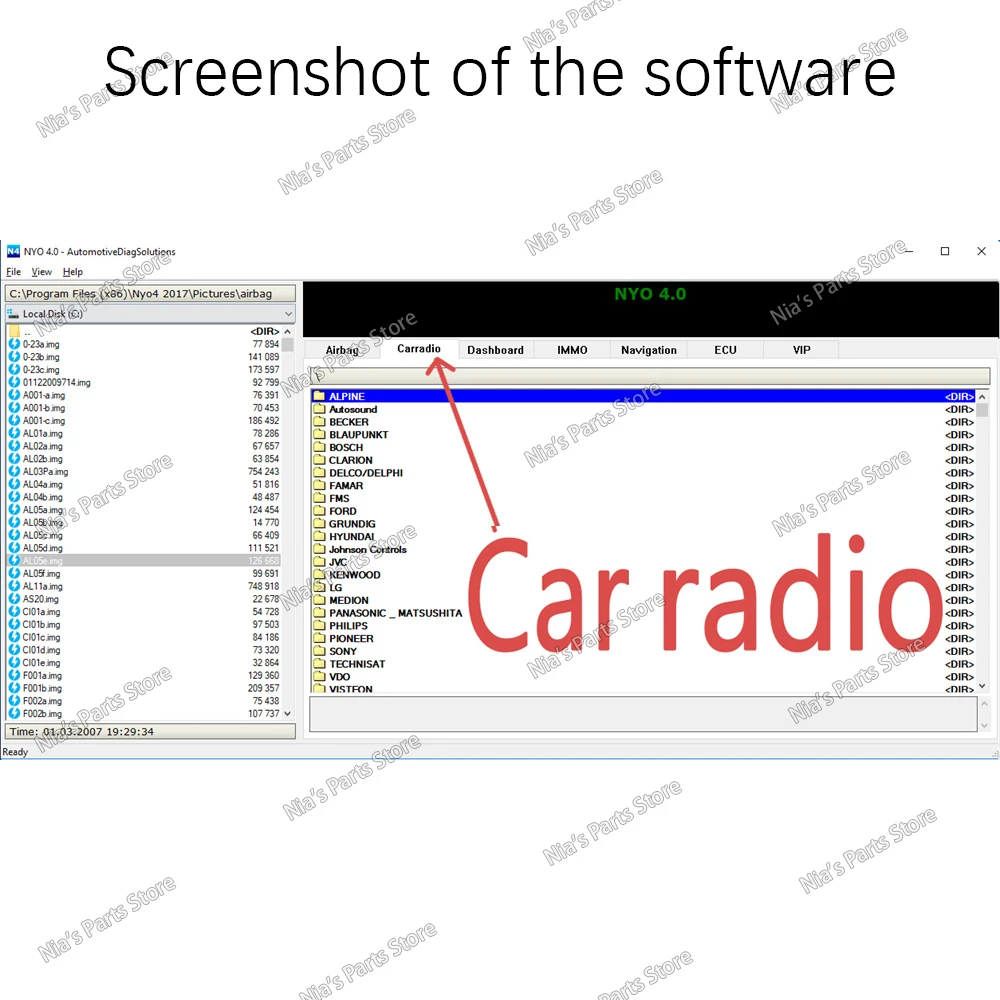Click the empty description box below folders

pos(643,714)
